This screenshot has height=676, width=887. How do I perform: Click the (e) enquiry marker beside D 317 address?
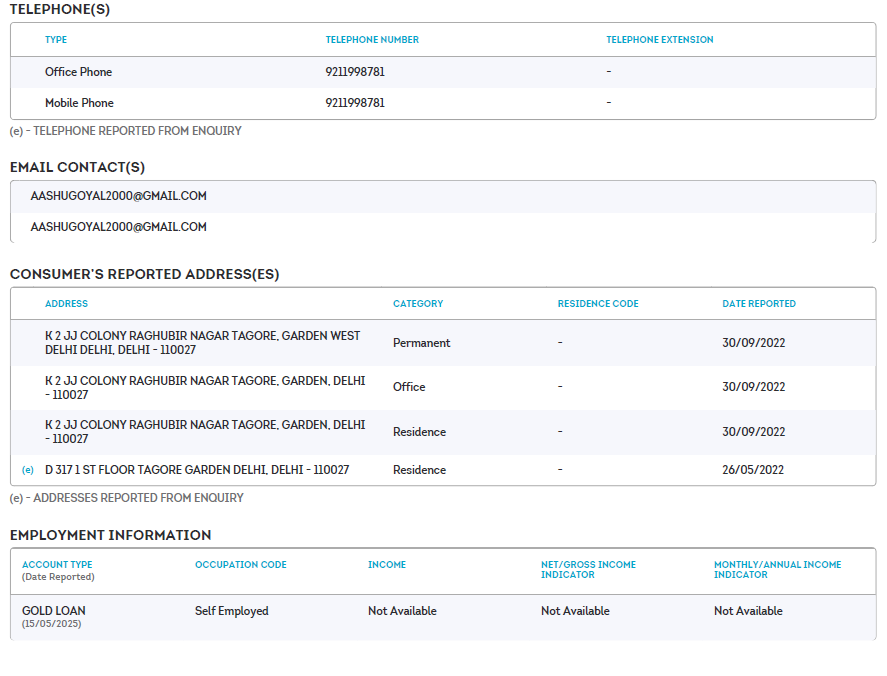[x=28, y=470]
